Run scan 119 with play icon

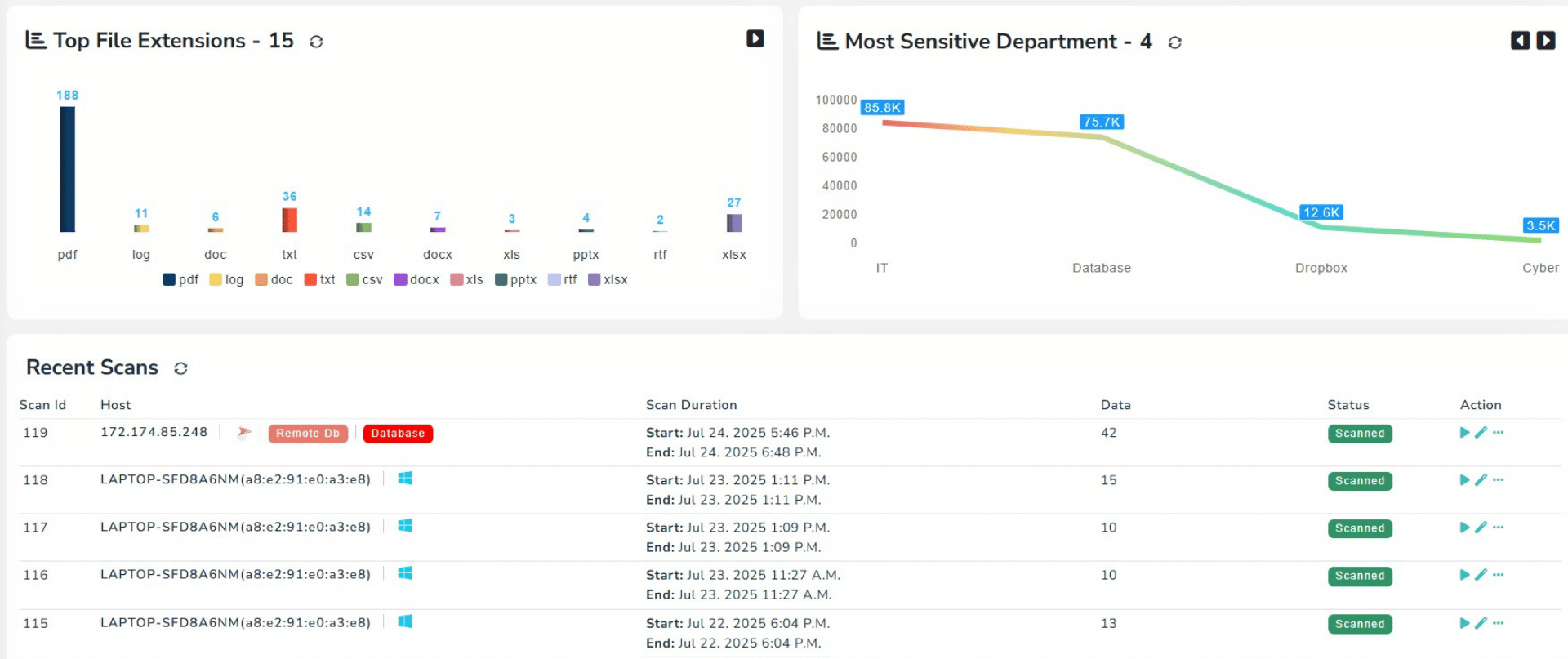pyautogui.click(x=1464, y=433)
